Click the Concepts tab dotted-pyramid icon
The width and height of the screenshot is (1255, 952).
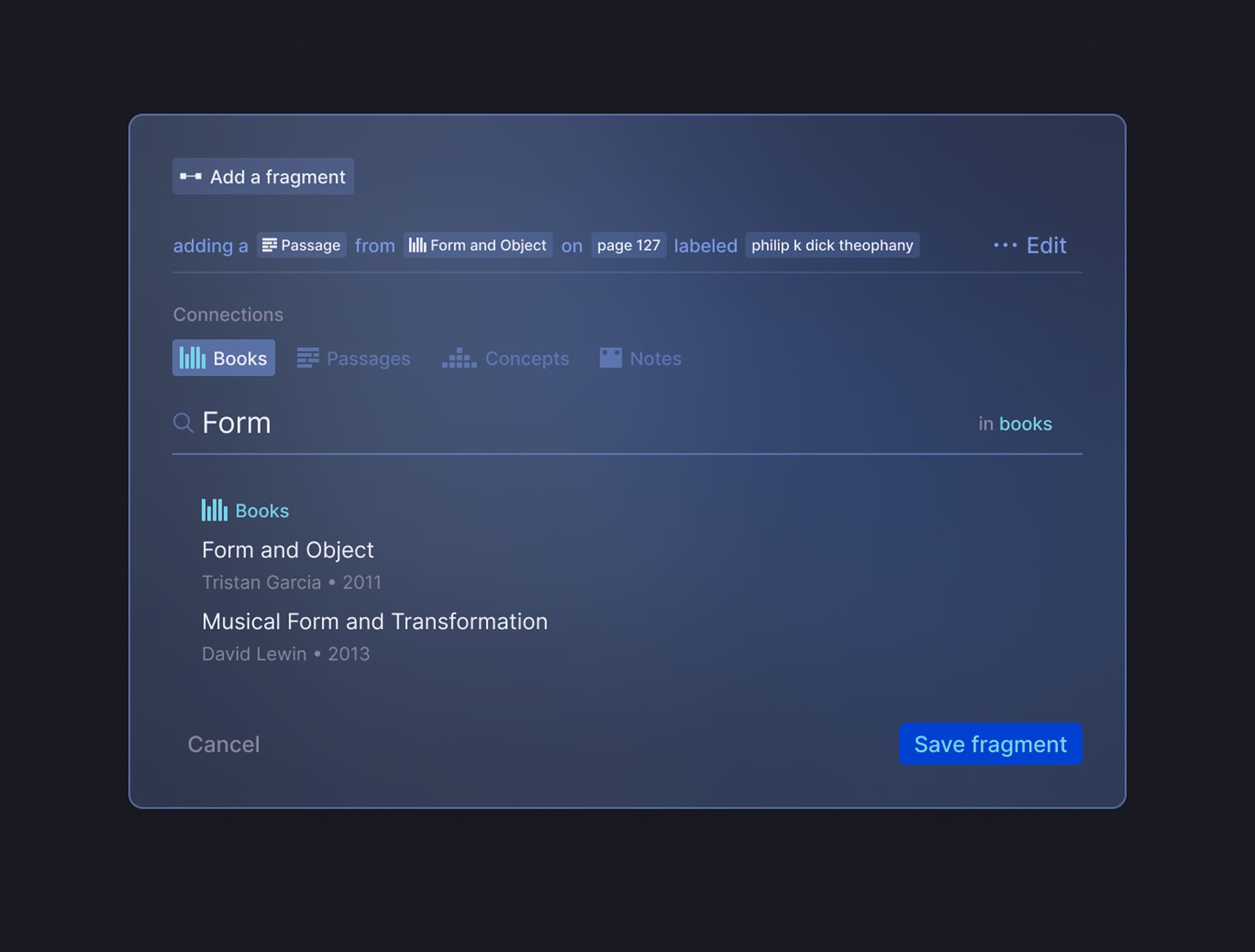[459, 358]
